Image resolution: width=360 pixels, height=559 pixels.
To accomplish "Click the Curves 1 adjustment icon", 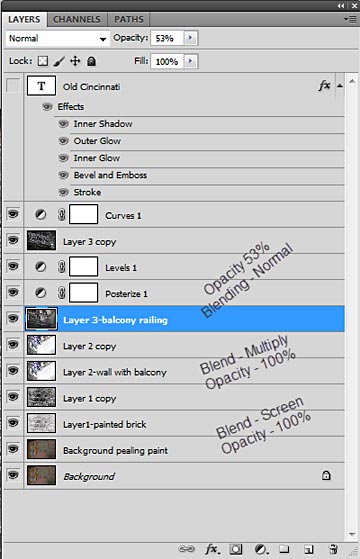I will pyautogui.click(x=41, y=215).
